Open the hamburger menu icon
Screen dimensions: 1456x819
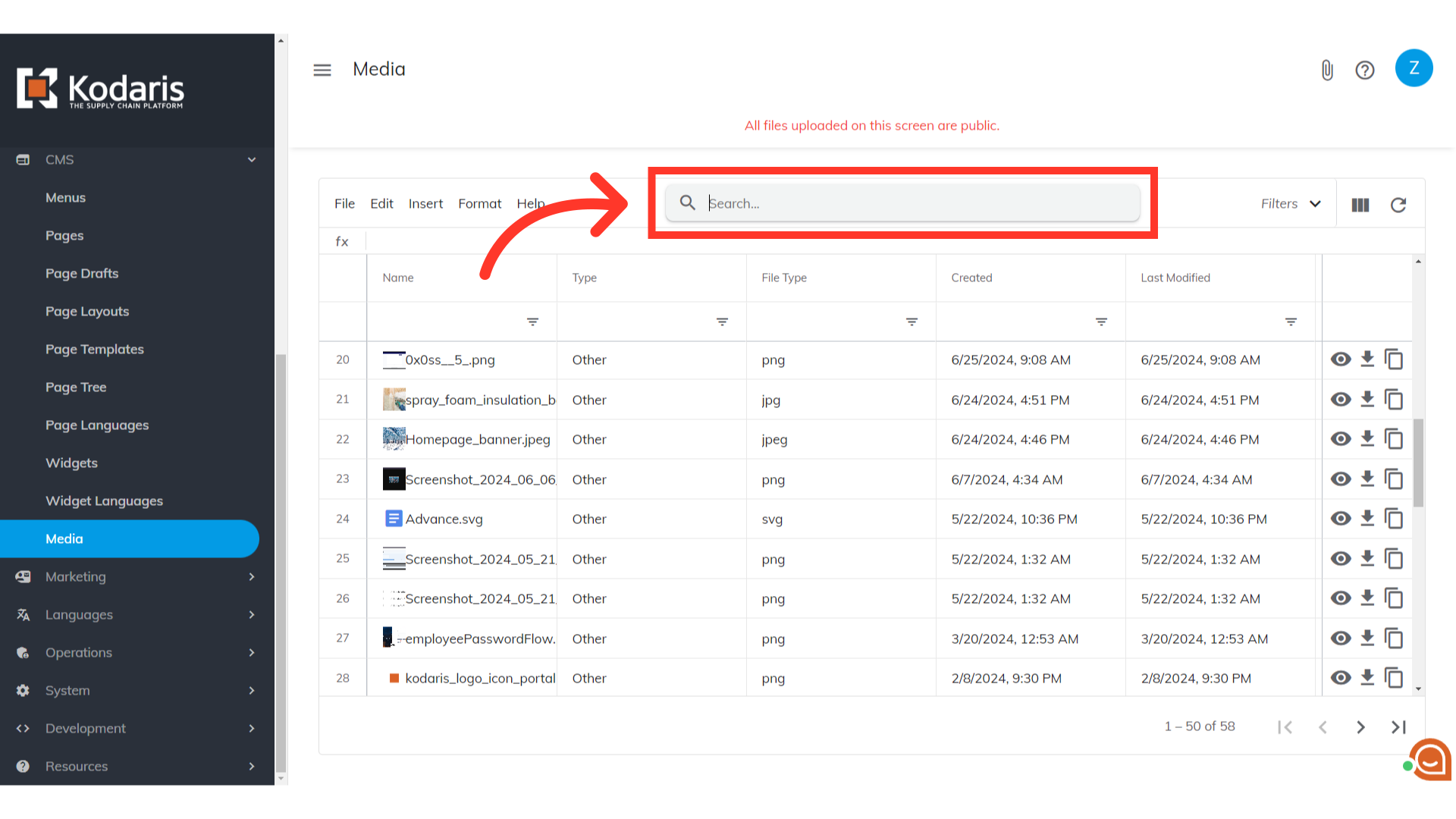point(322,70)
